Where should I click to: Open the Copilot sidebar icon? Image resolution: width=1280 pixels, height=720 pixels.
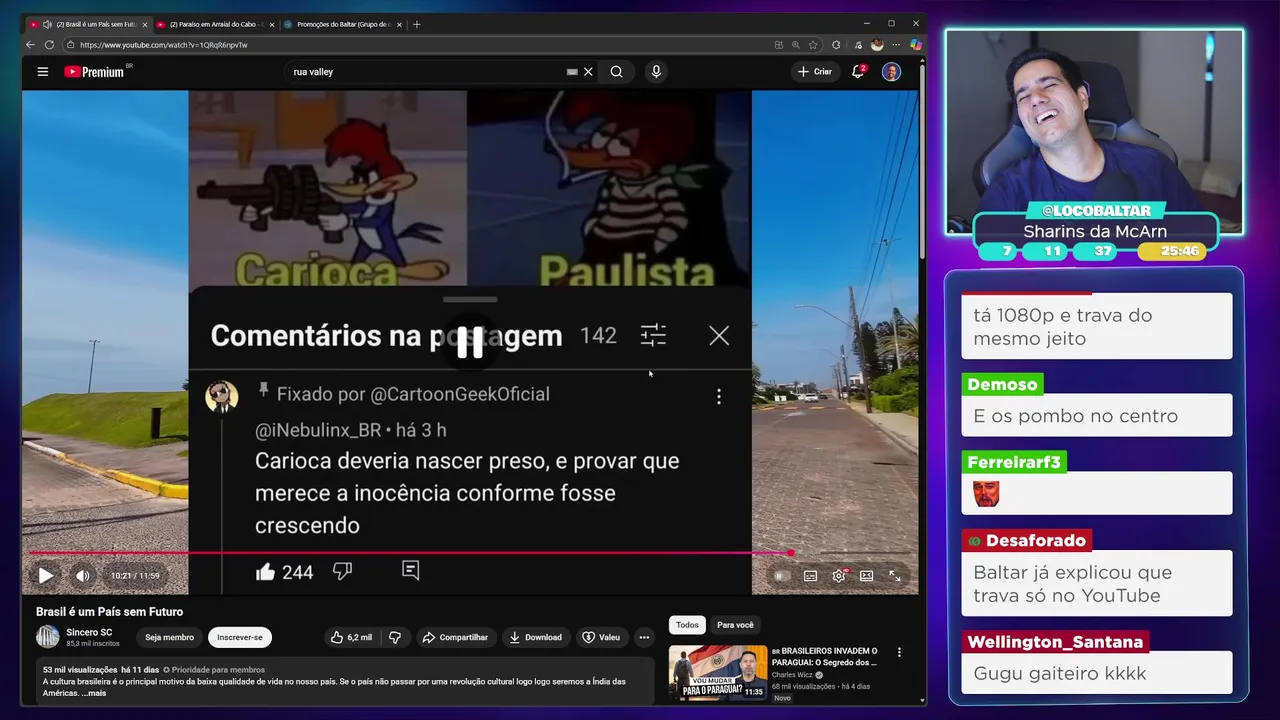[x=915, y=45]
